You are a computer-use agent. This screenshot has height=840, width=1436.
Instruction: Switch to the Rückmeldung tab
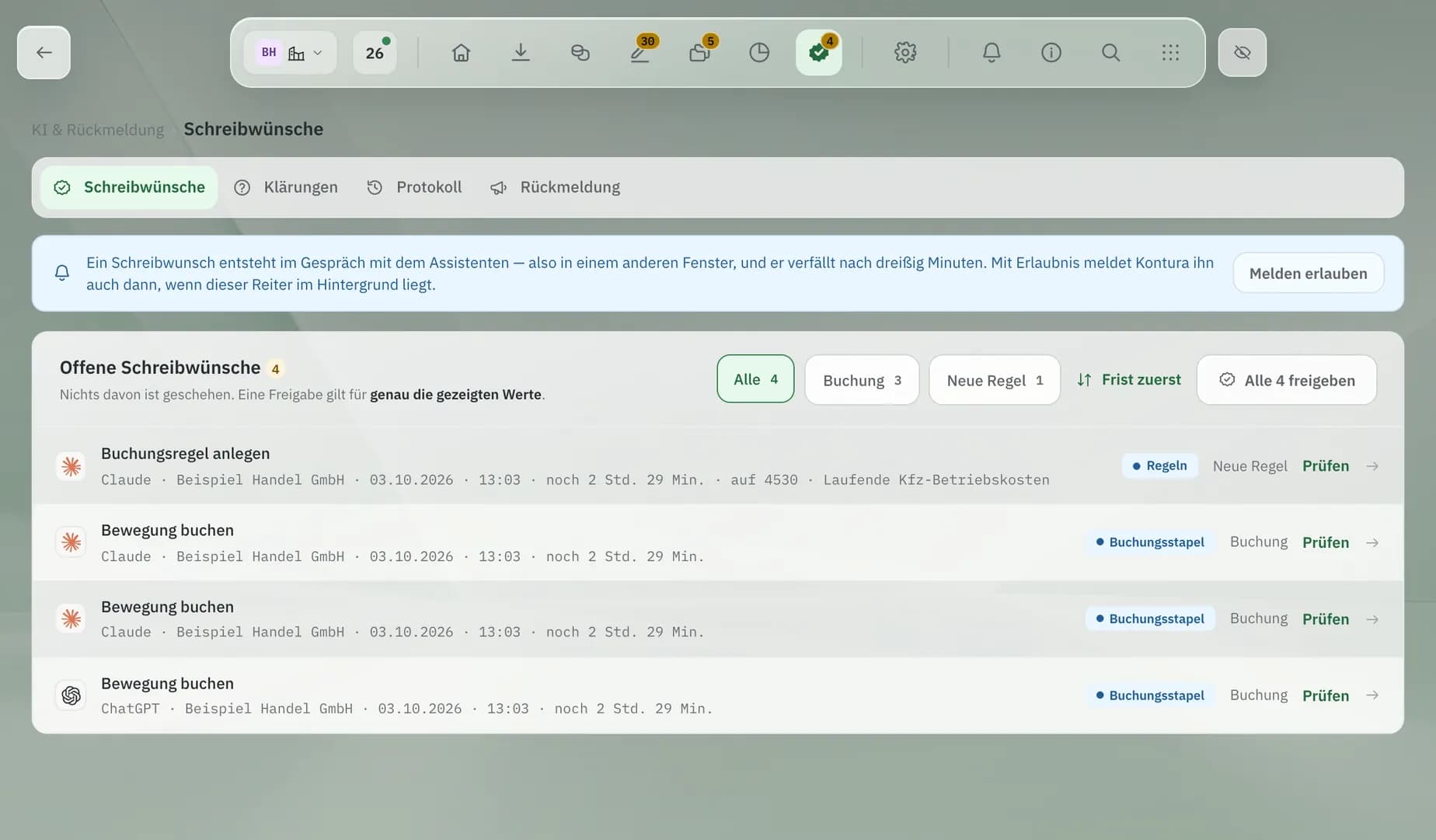pyautogui.click(x=556, y=187)
